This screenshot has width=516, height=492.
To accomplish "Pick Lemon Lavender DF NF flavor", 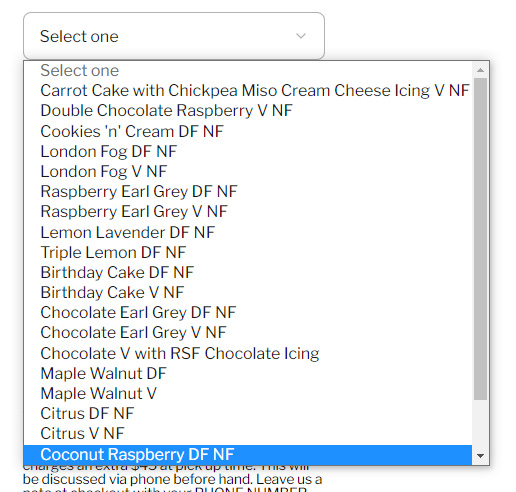I will pos(248,232).
